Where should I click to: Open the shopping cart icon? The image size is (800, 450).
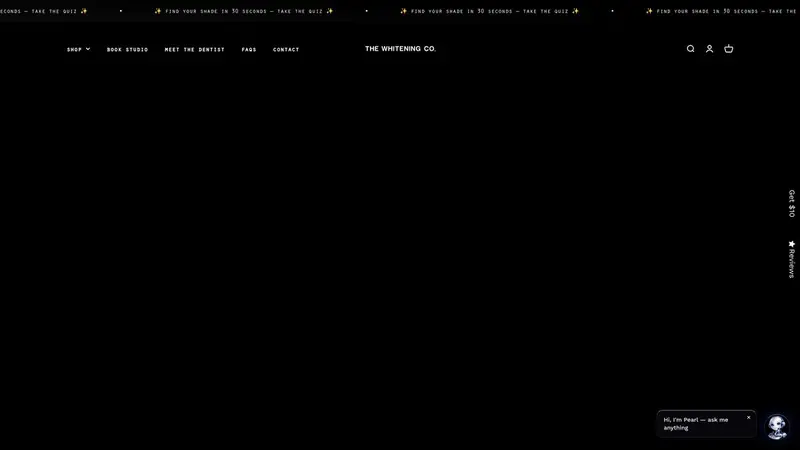point(729,49)
